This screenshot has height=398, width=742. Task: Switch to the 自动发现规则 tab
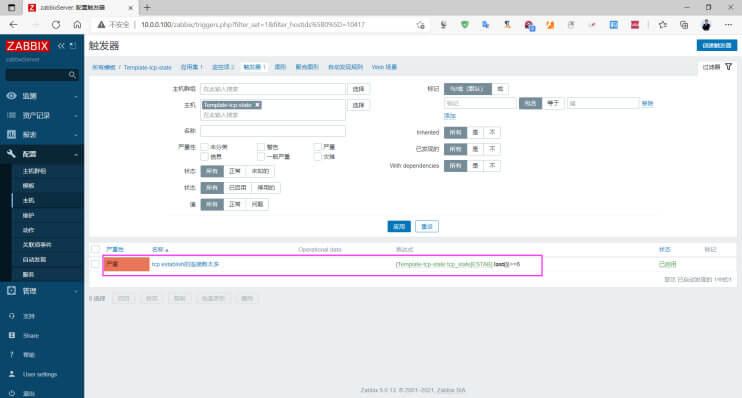click(345, 67)
